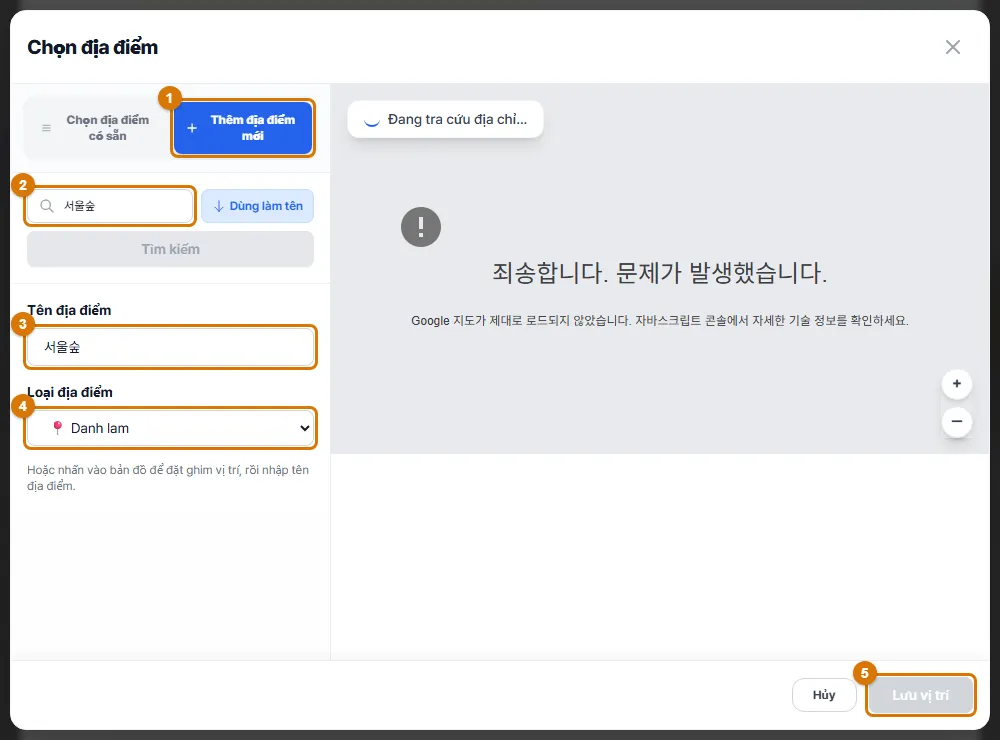This screenshot has height=740, width=1000.
Task: Zoom out the map with minus button
Action: [x=957, y=421]
